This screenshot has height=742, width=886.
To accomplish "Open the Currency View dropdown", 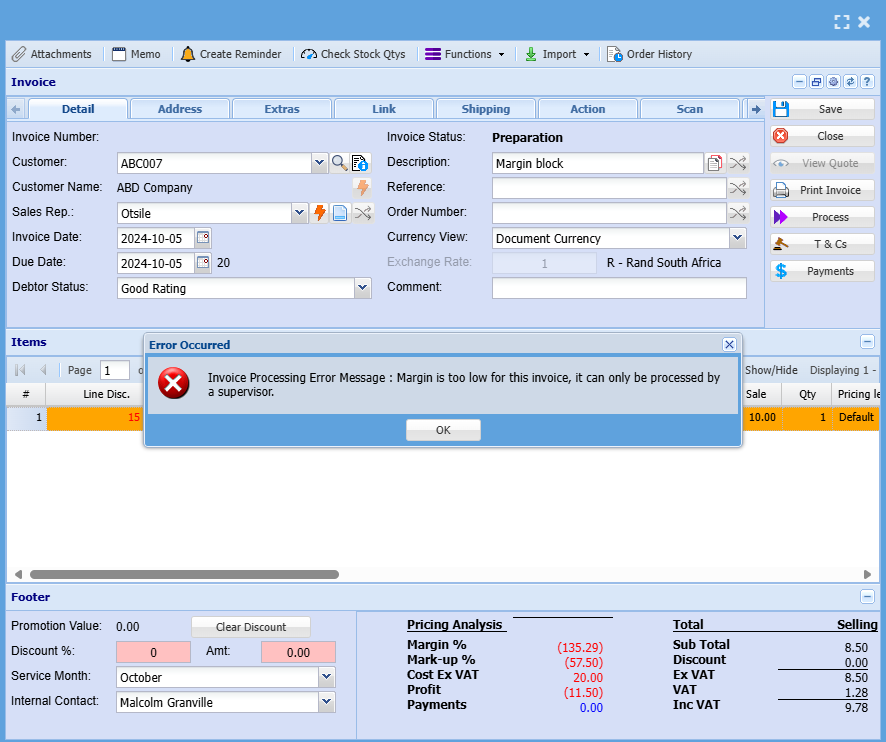I will 737,238.
